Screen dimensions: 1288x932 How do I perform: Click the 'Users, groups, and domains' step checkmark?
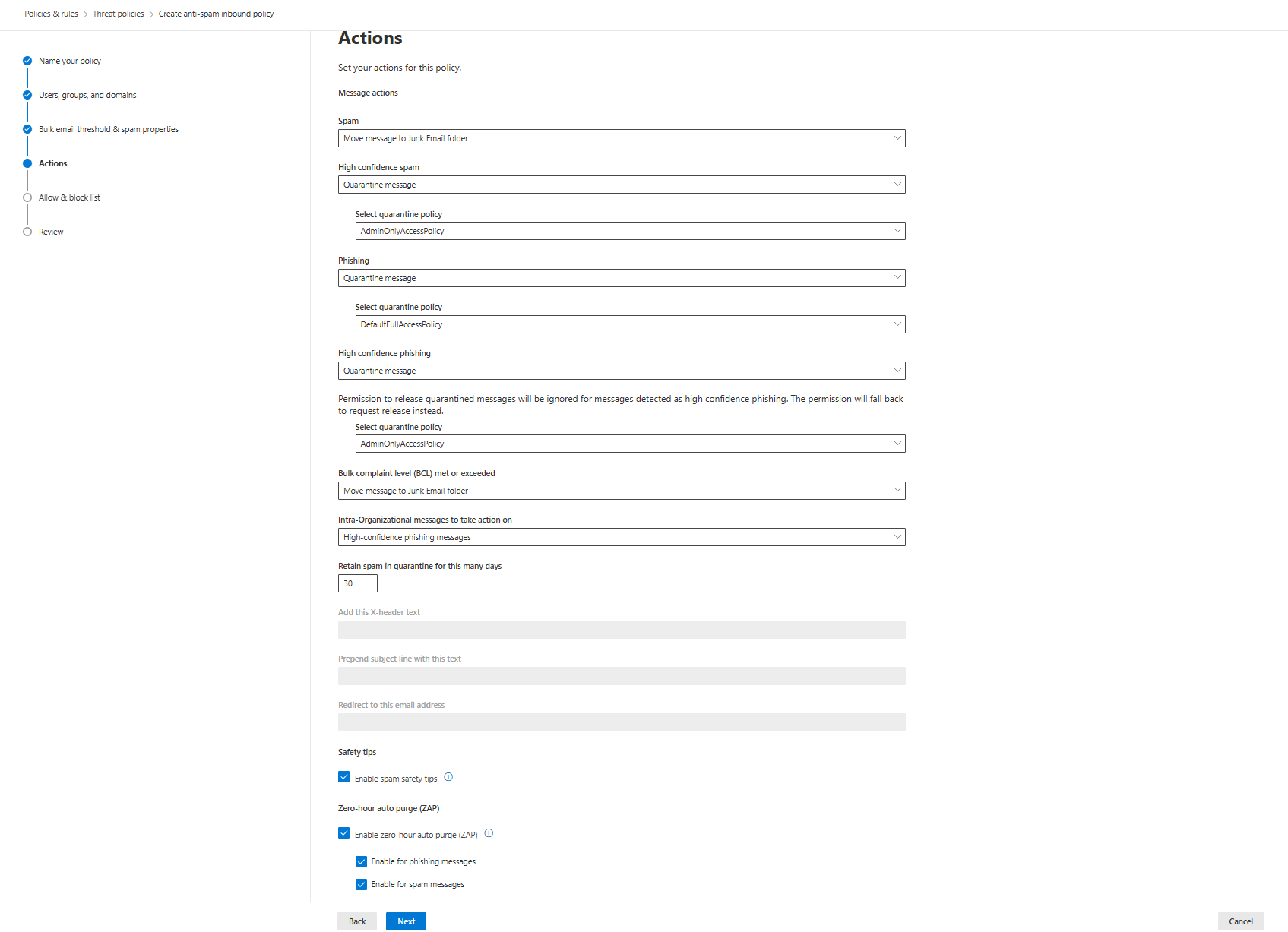pyautogui.click(x=27, y=95)
